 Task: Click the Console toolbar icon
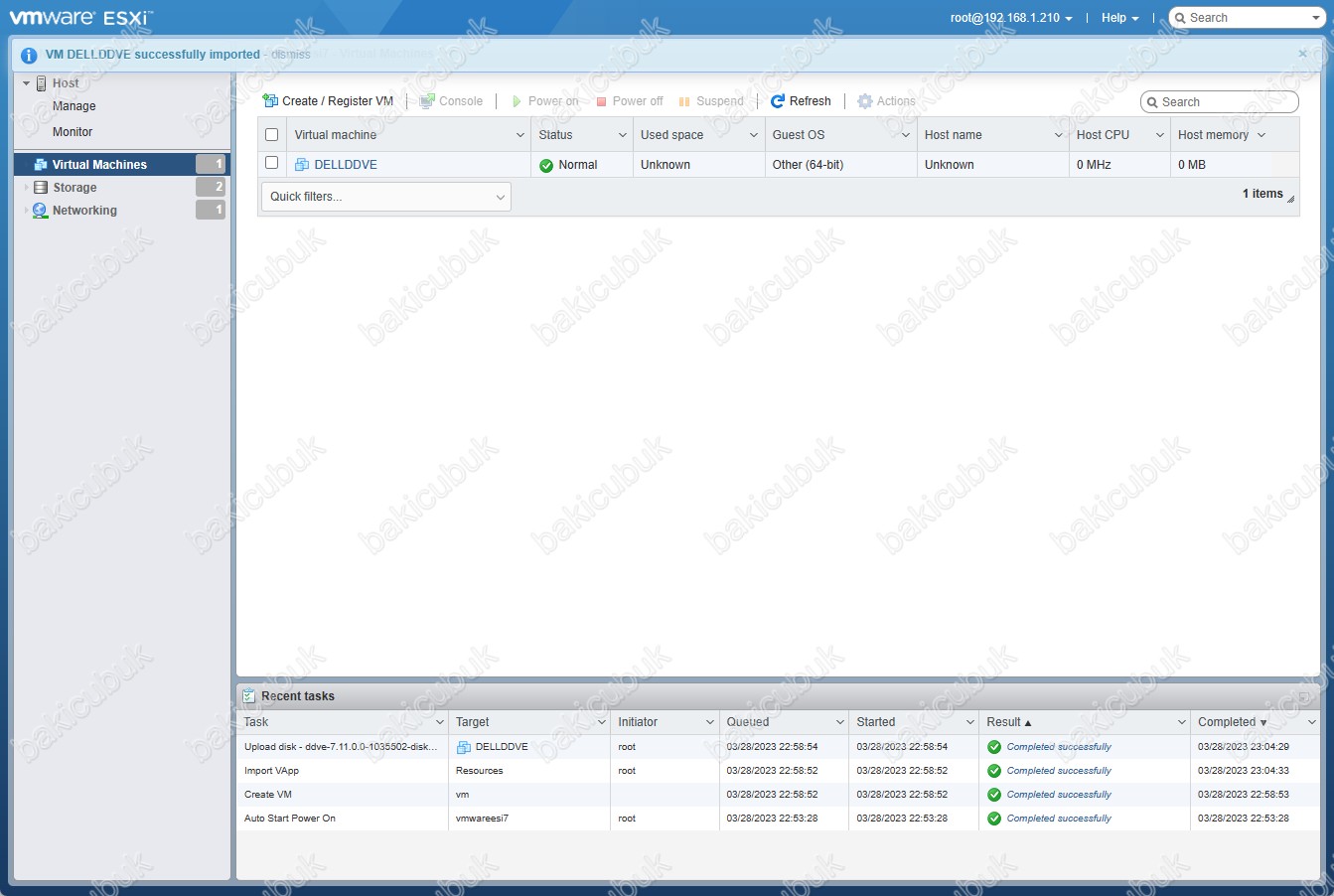click(427, 101)
